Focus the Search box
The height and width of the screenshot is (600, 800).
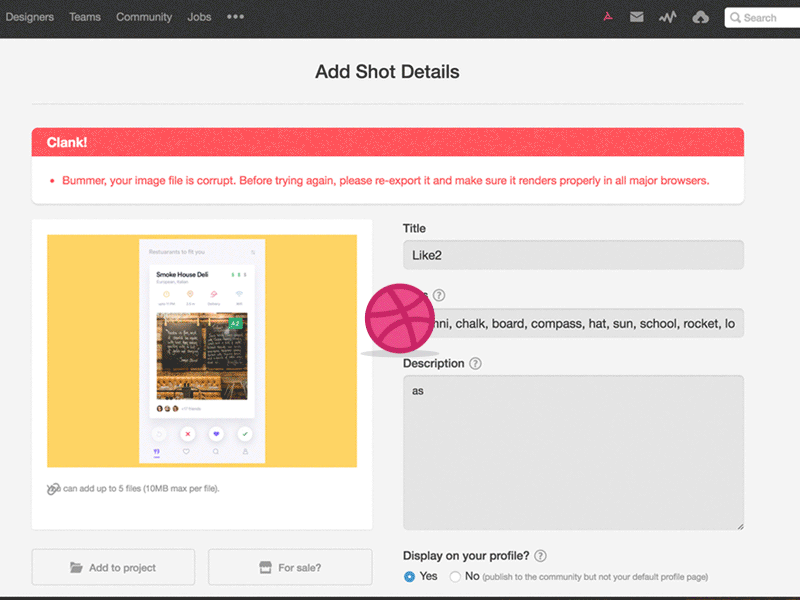762,18
